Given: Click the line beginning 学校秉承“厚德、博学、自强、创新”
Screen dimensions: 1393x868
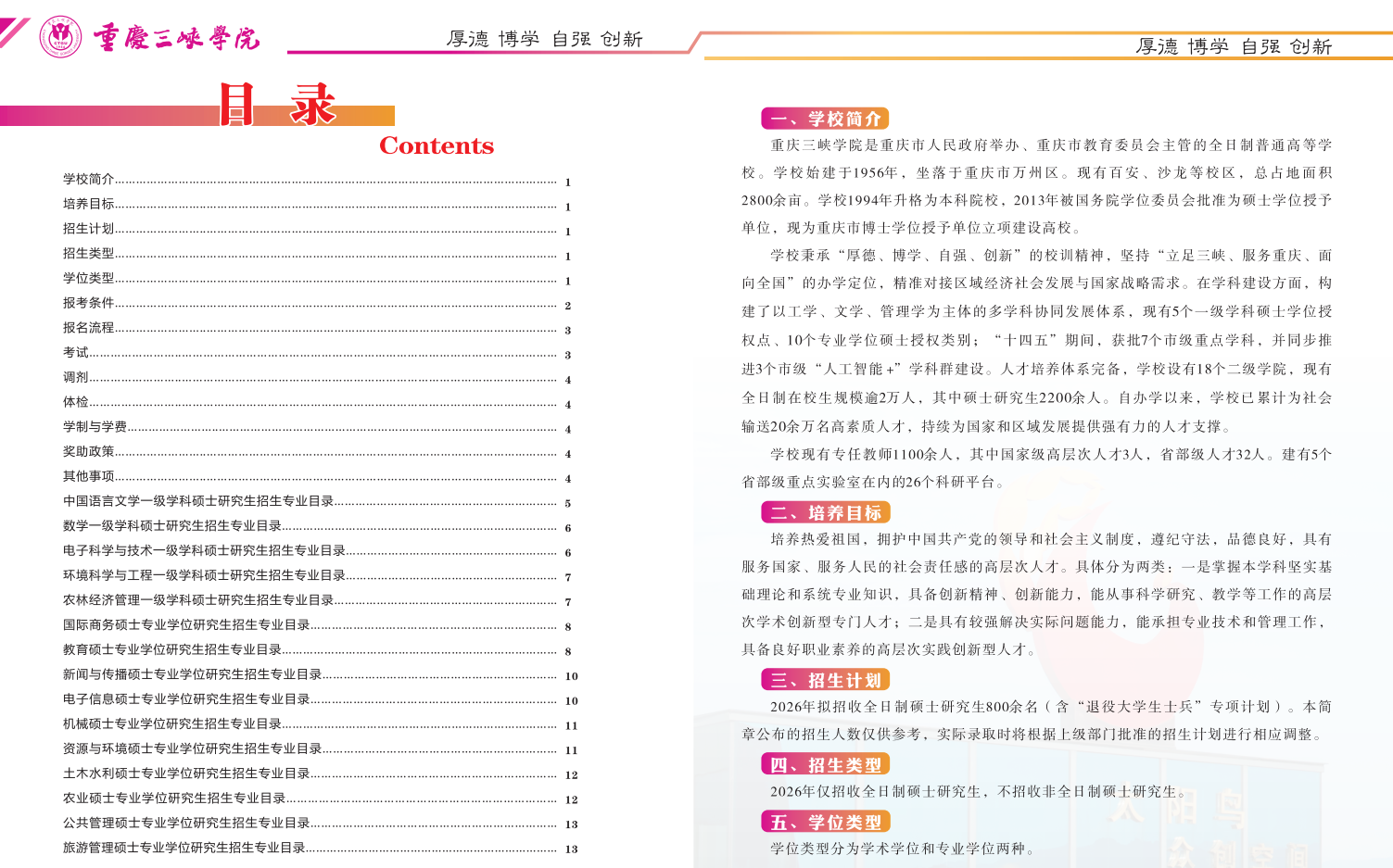Looking at the screenshot, I should pyautogui.click(x=1051, y=256).
